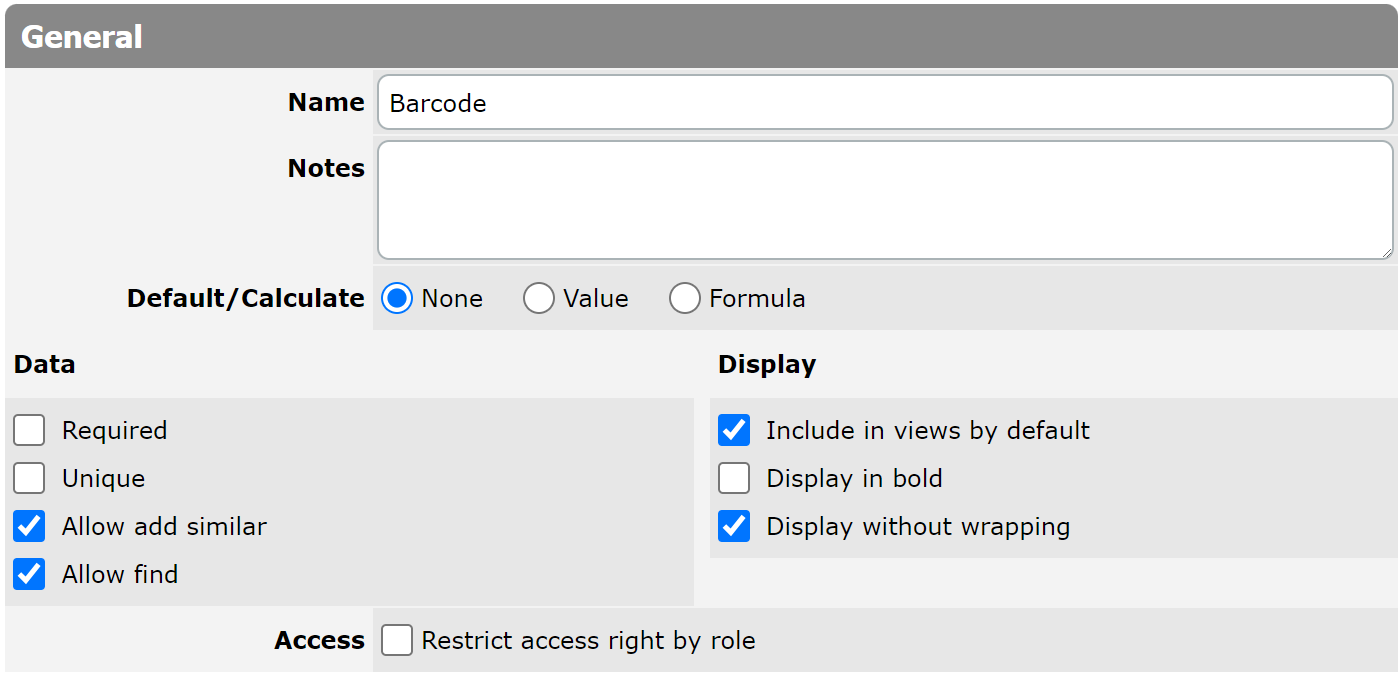
Task: Click the Display section heading
Action: coord(767,364)
